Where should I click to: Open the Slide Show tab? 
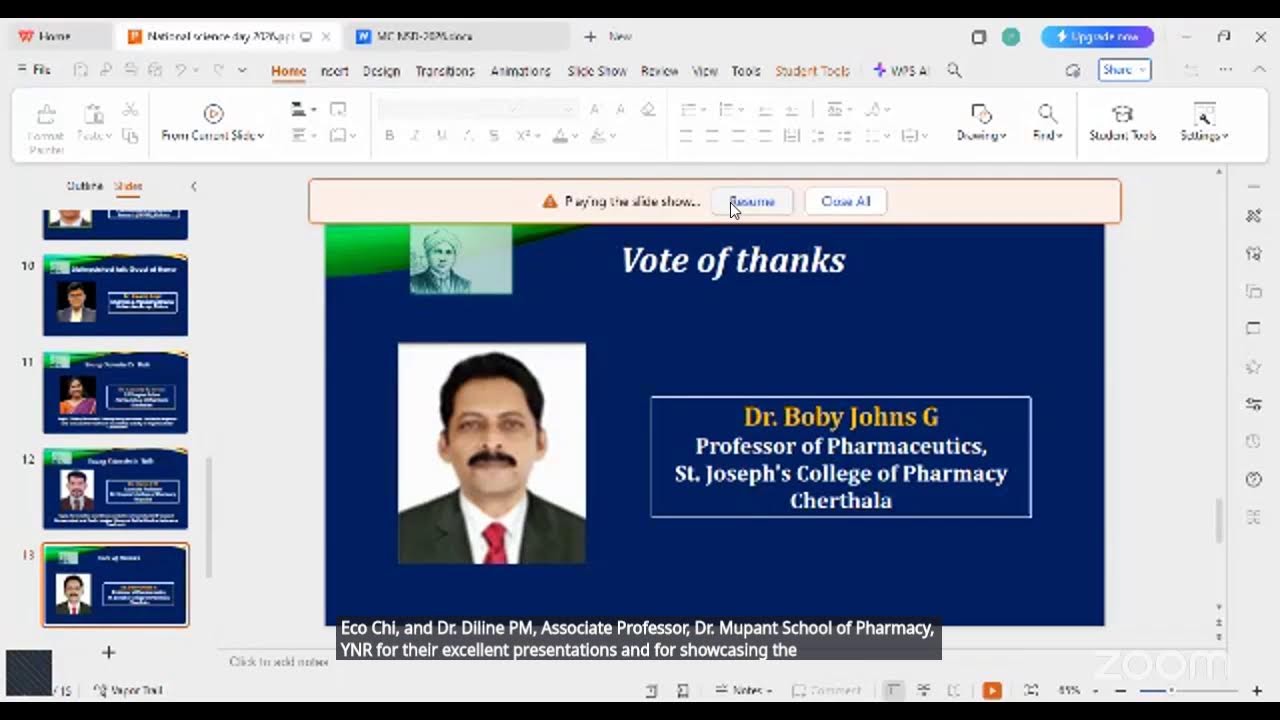597,71
